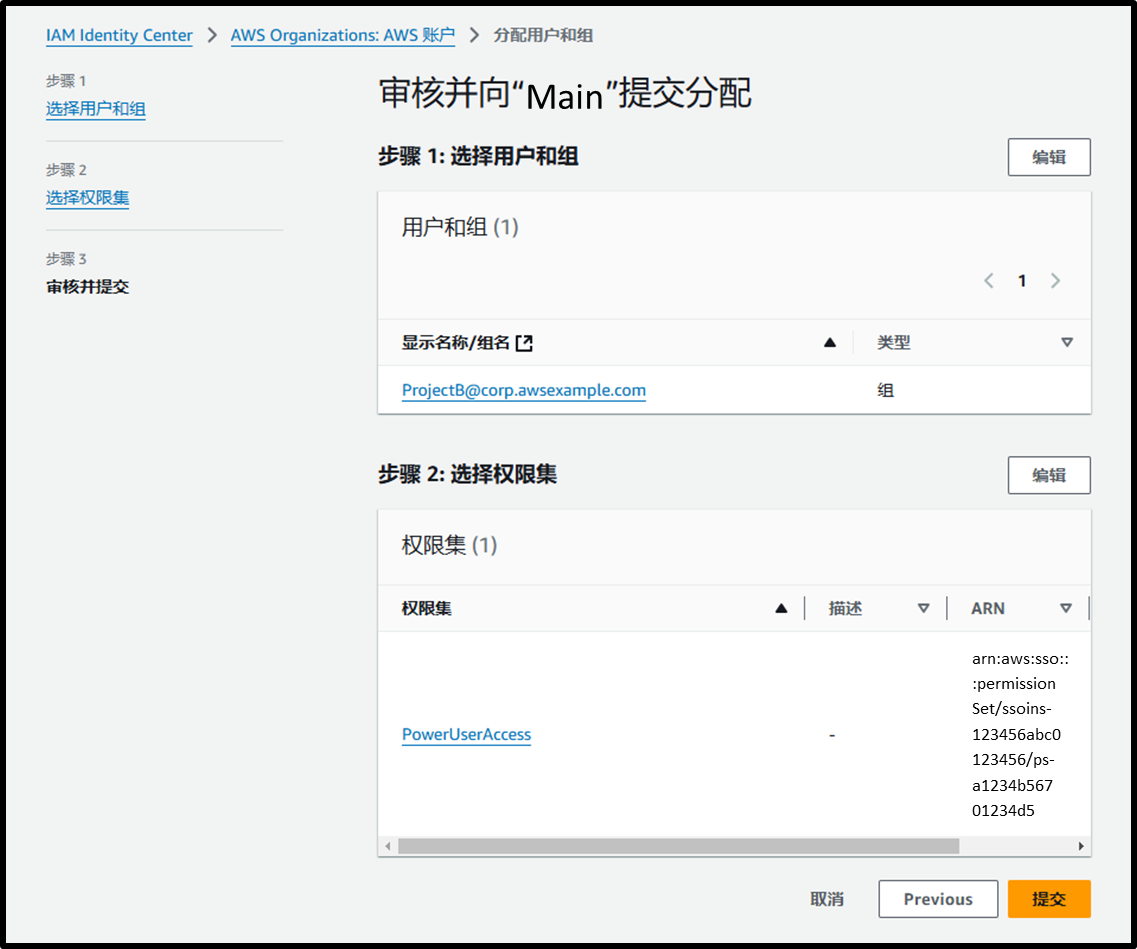Click 编辑 button for step 2 permission sets
Image resolution: width=1137 pixels, height=949 pixels.
(x=1049, y=475)
